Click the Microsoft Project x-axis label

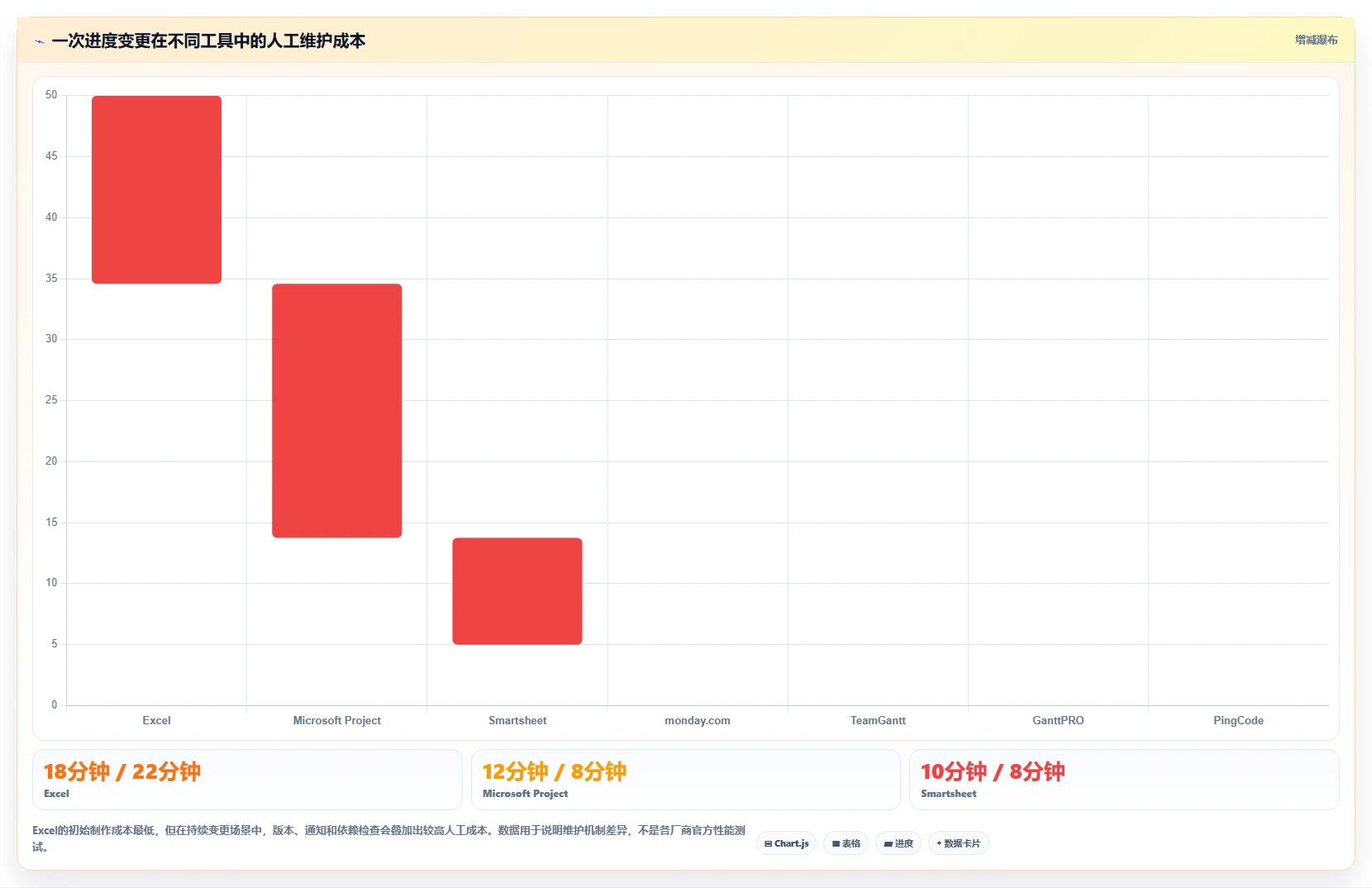337,720
